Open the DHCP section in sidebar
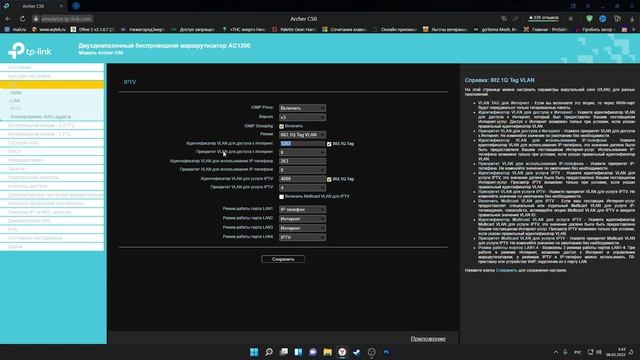This screenshot has height=360, width=640. click(52, 151)
